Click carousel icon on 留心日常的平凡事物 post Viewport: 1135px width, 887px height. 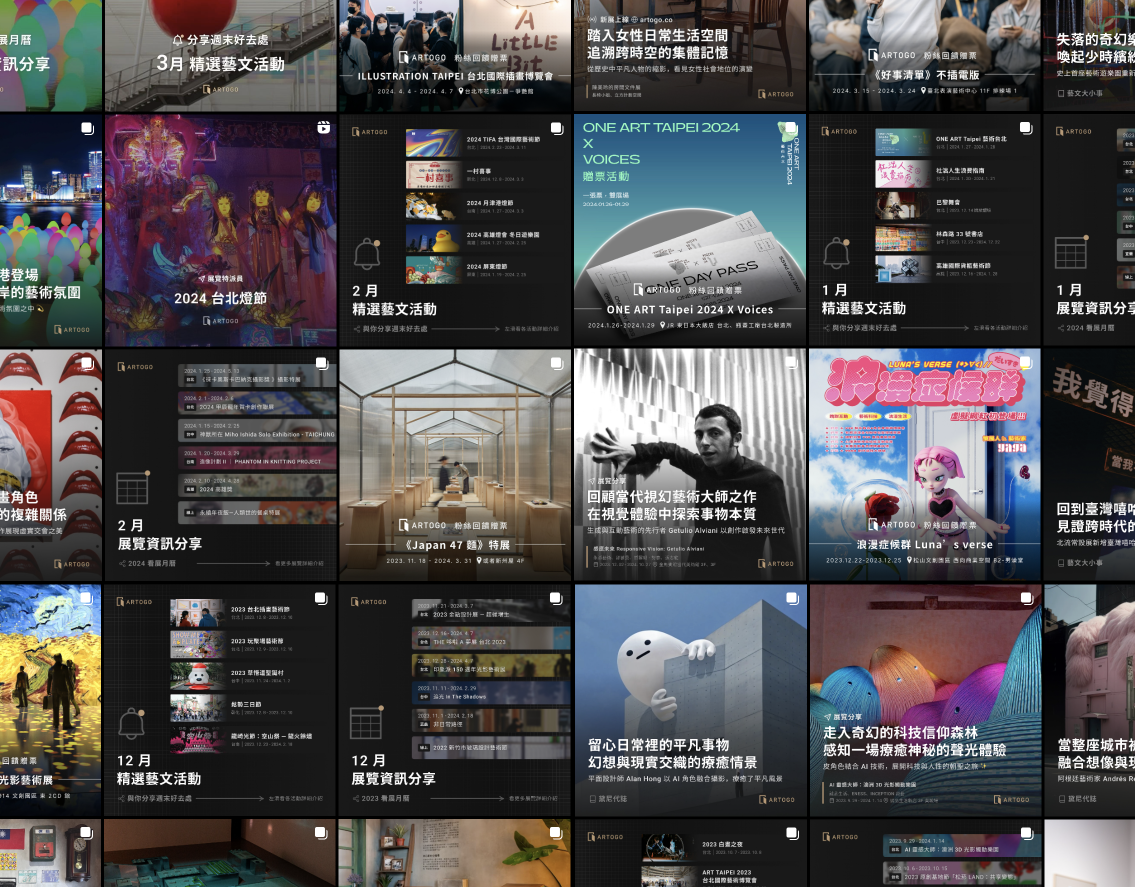pos(793,599)
